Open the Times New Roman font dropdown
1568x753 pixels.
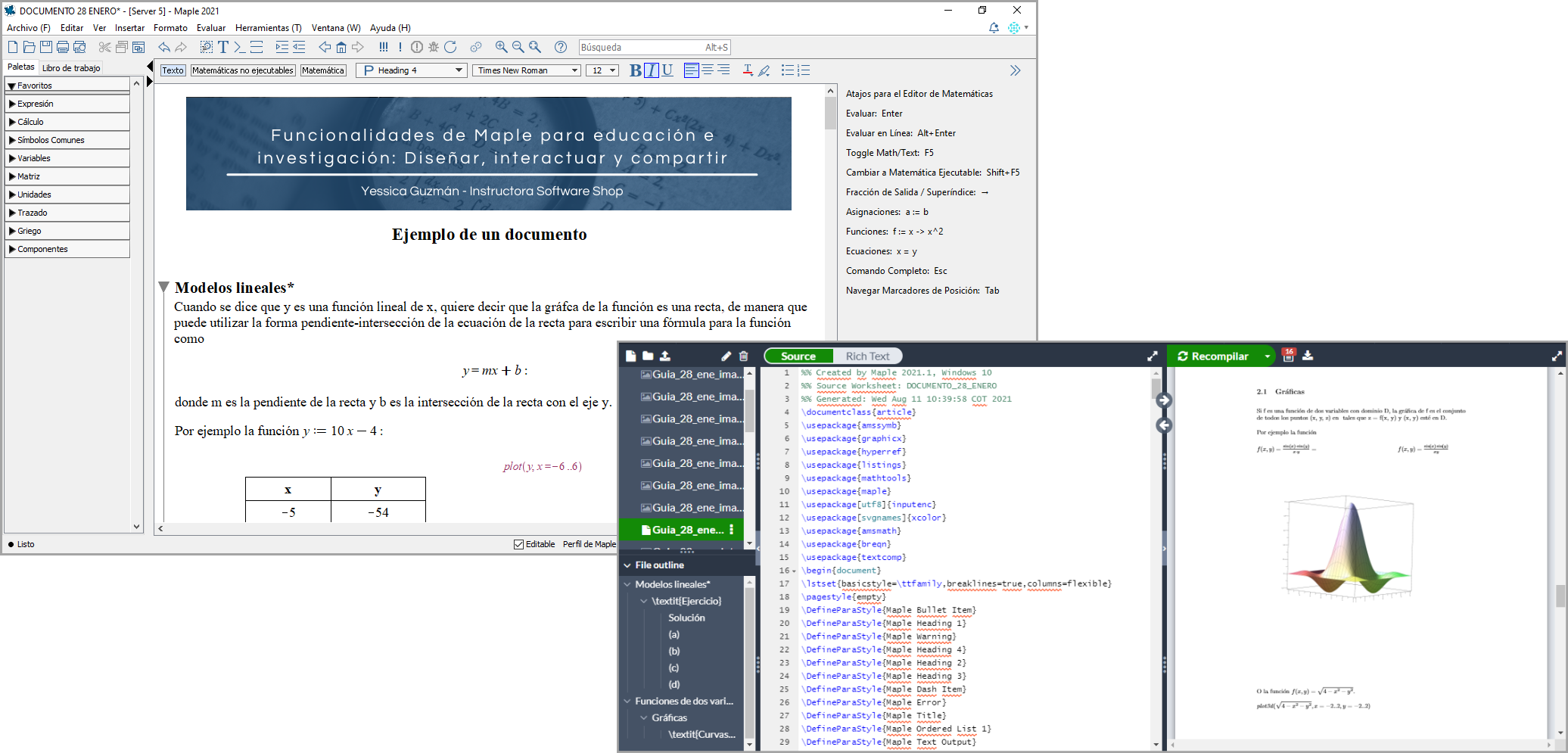(x=527, y=70)
